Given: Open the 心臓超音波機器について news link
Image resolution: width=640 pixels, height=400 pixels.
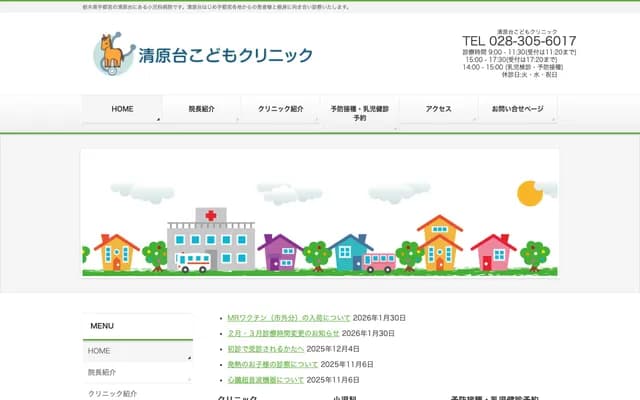Looking at the screenshot, I should tap(265, 380).
